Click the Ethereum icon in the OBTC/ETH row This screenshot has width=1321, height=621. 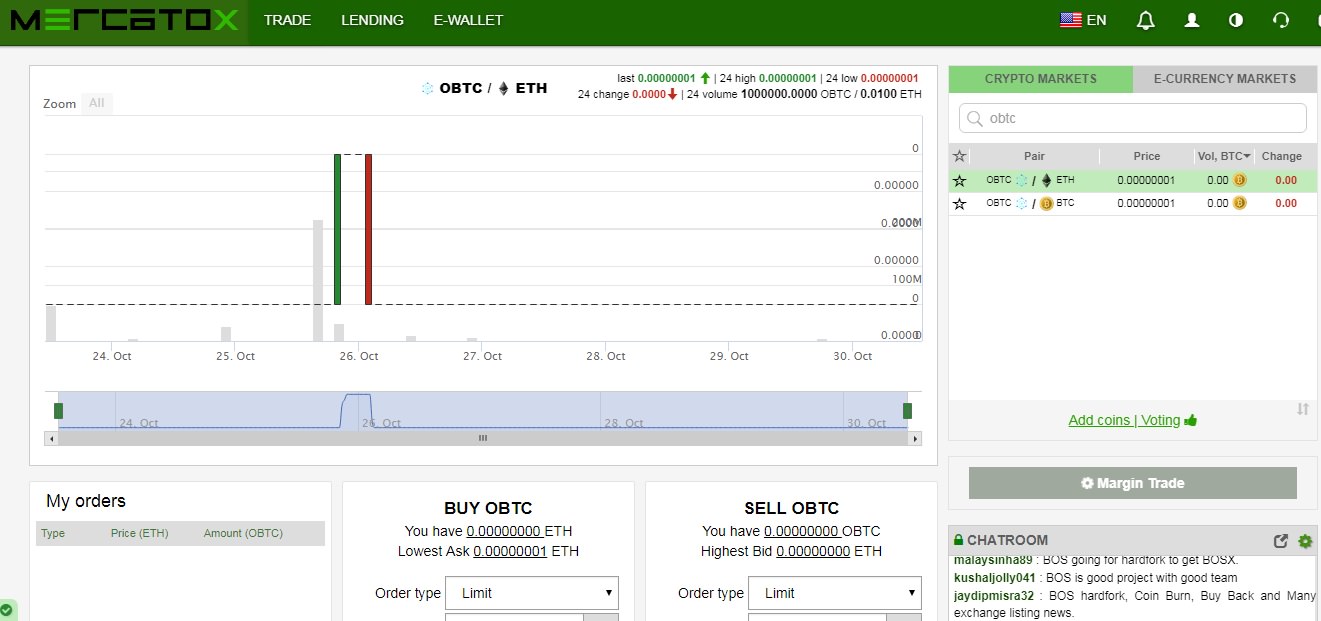coord(1047,181)
